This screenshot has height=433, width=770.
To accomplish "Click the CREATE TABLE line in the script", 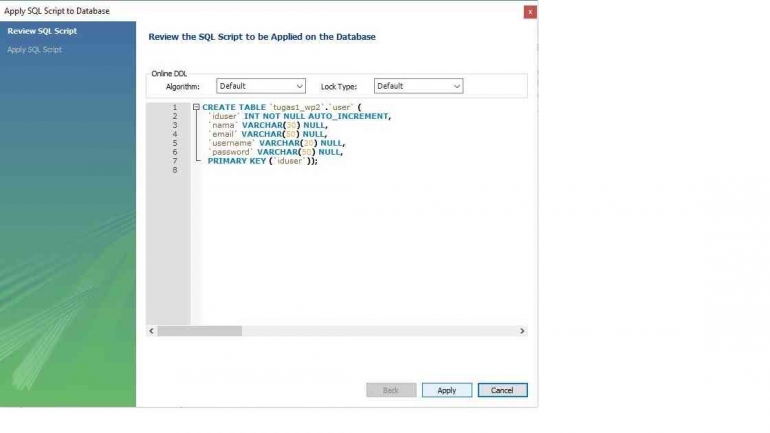I will tap(281, 107).
